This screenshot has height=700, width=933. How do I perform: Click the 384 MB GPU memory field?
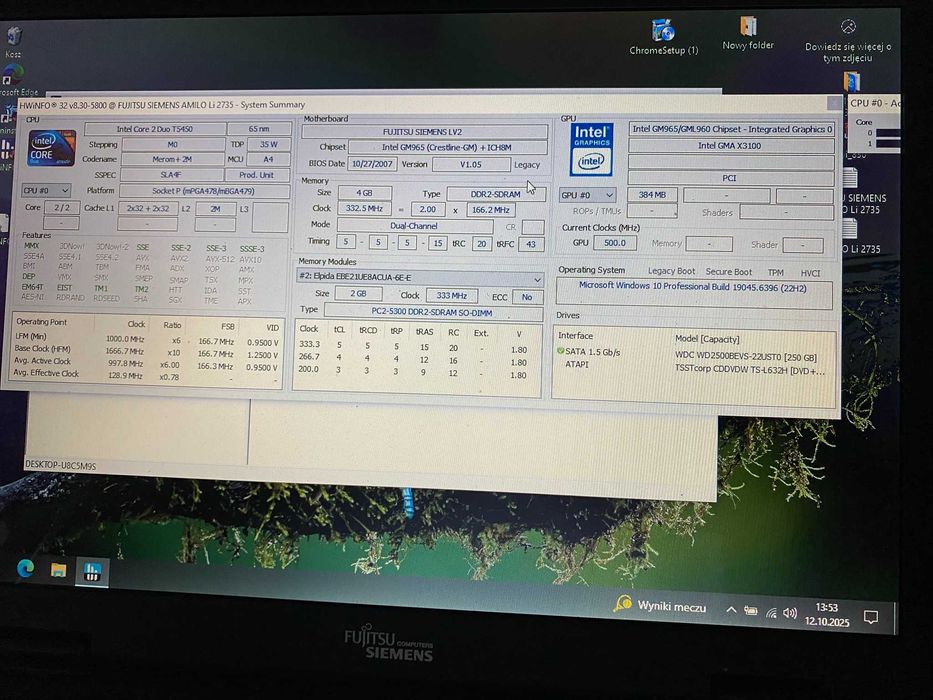(652, 195)
